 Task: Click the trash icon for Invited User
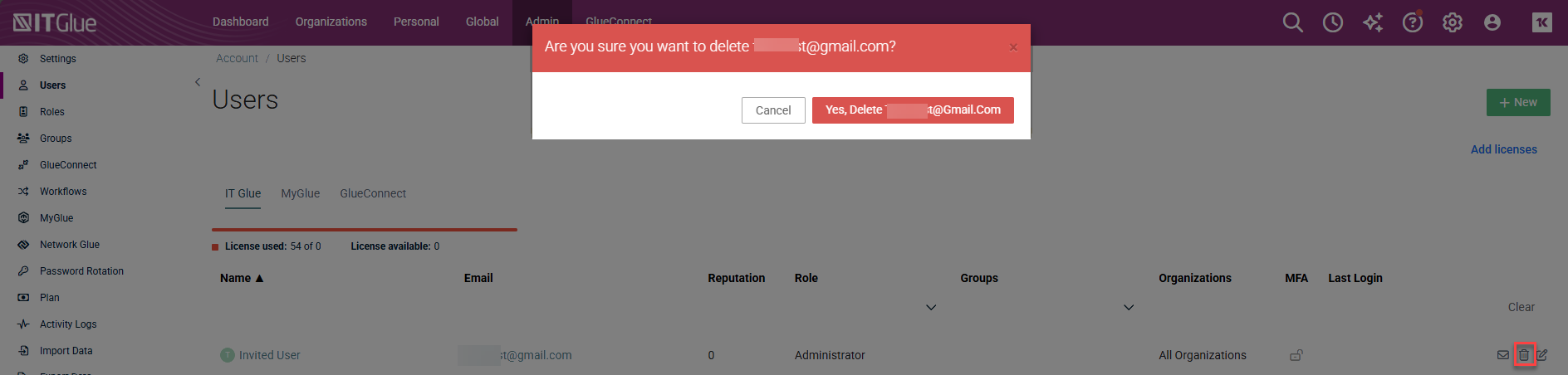[1523, 355]
